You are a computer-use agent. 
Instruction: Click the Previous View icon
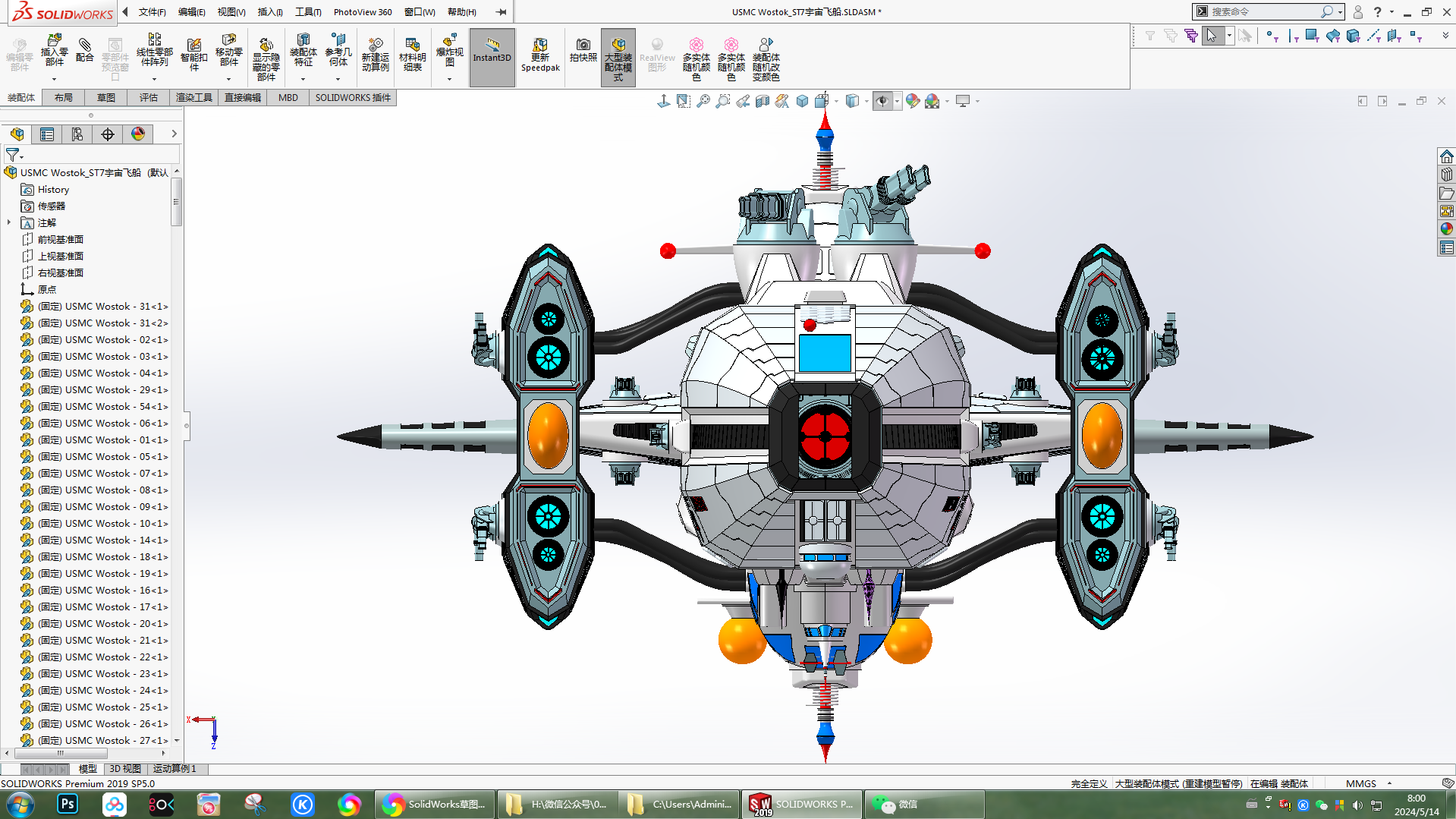coord(743,101)
